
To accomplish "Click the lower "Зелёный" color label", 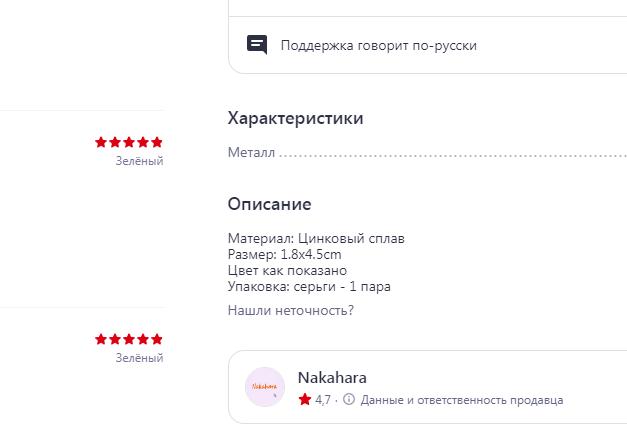I will 139,358.
